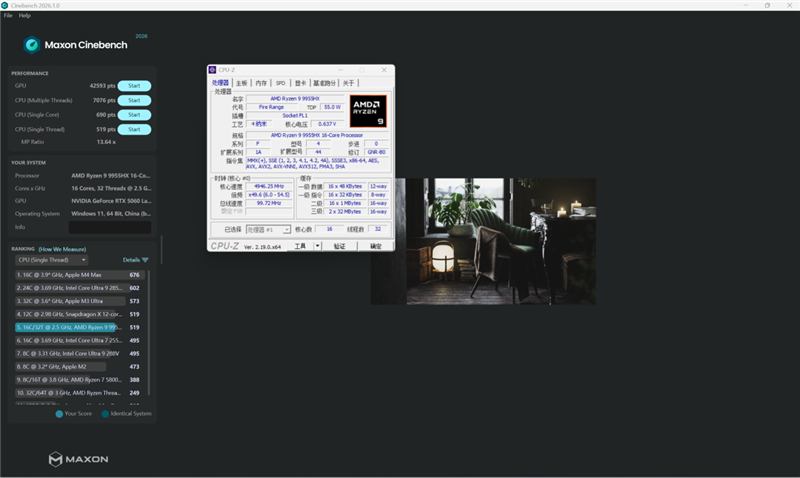Select the Intel Core Ultra 7 255 ranking row

tap(80, 341)
